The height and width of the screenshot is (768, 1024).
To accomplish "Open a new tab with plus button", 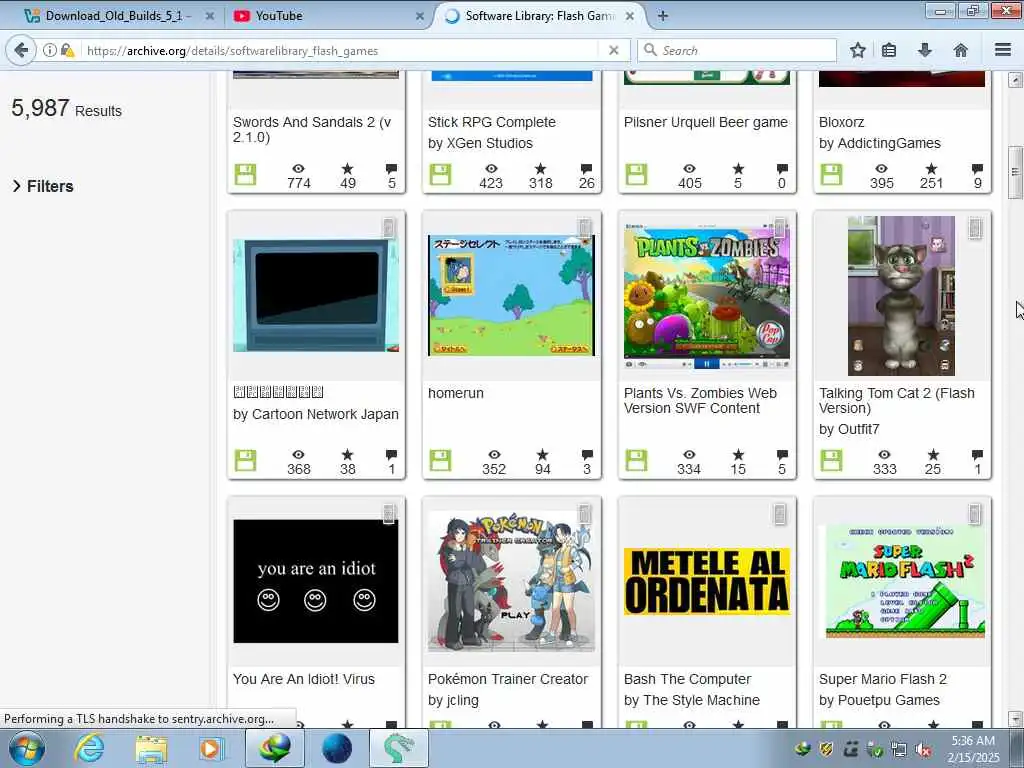I will tap(662, 16).
